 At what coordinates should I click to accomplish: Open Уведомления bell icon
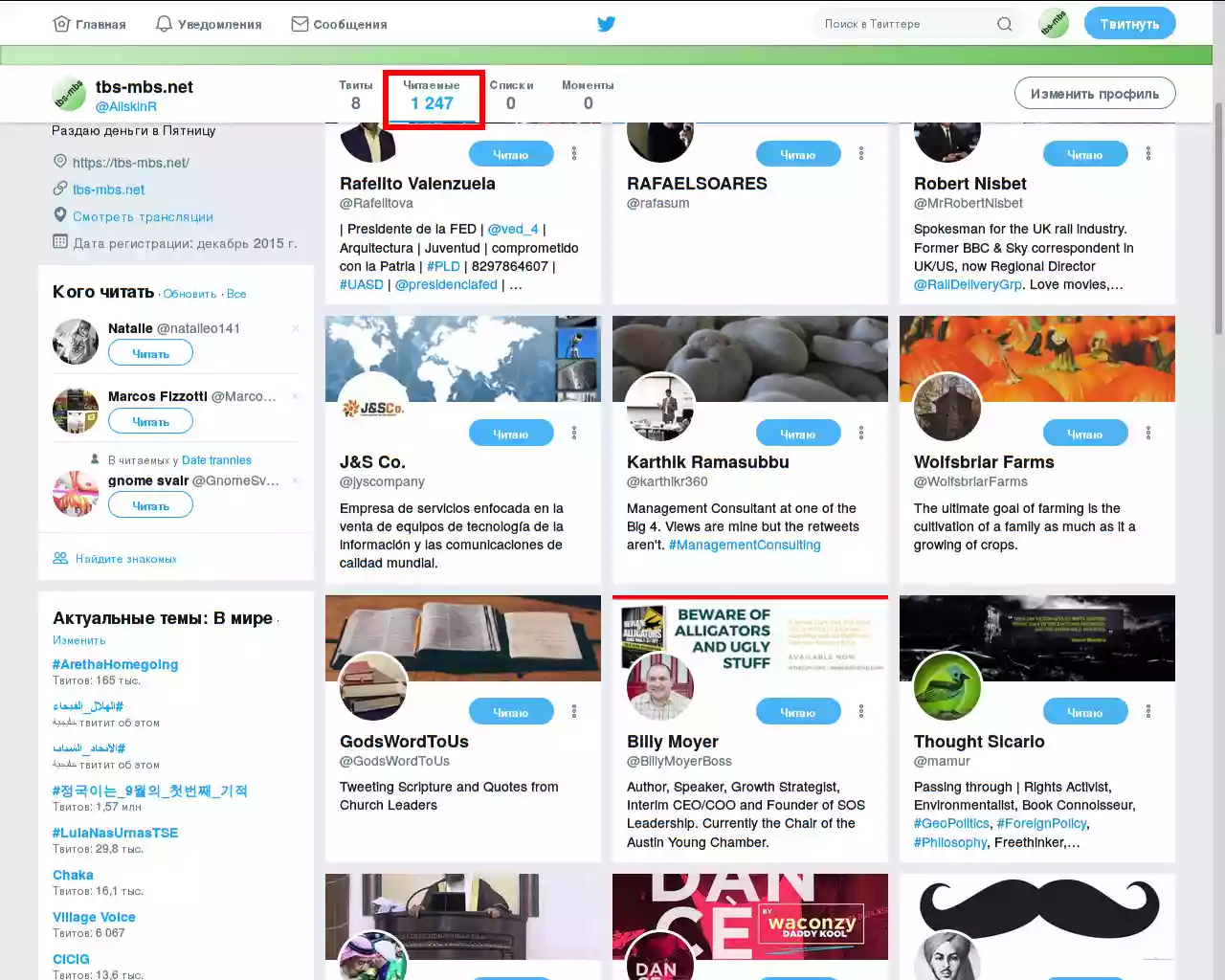click(164, 24)
